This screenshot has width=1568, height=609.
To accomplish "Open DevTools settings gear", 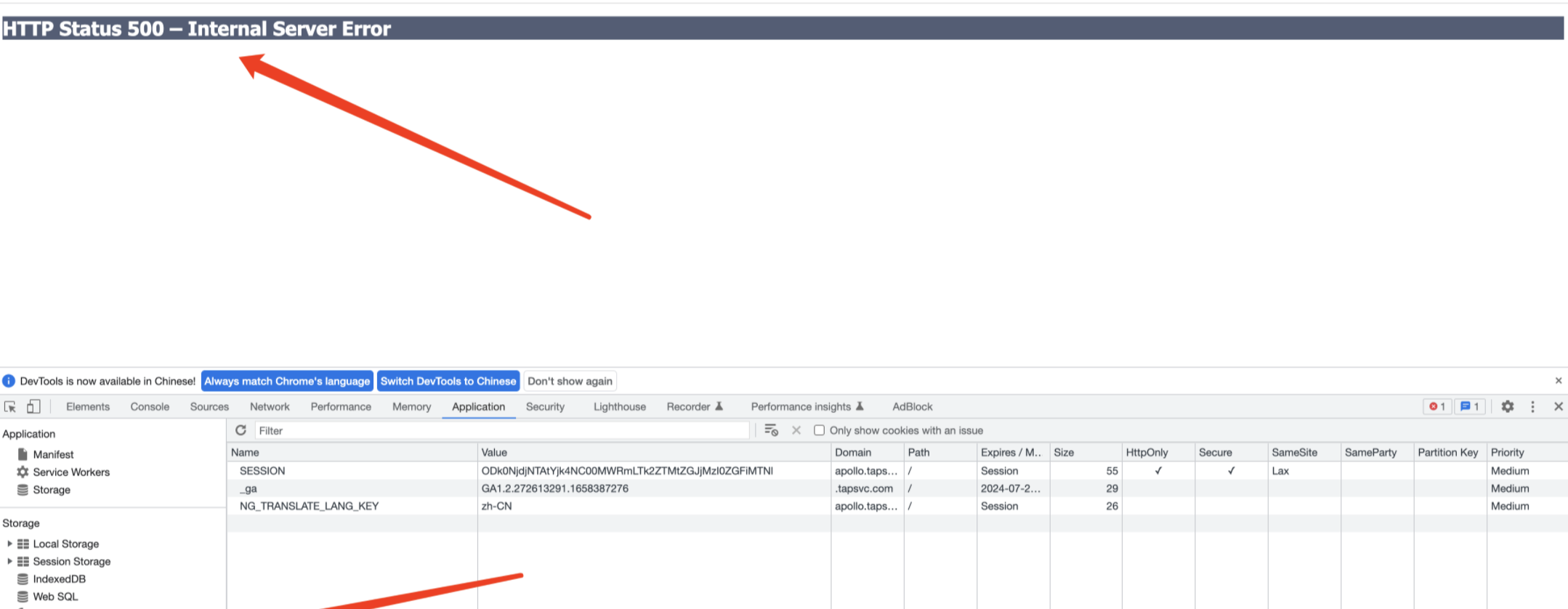I will (1508, 407).
